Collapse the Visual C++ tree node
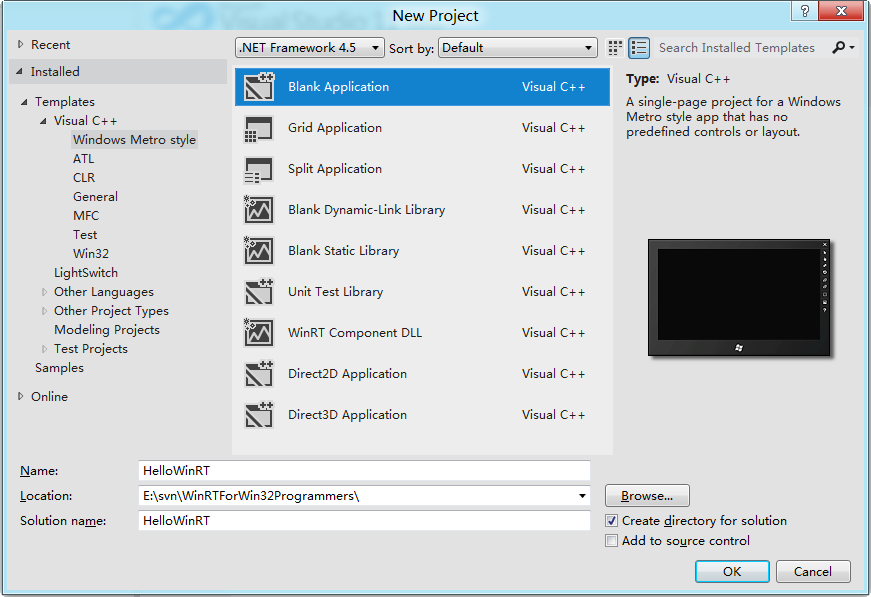871x597 pixels. tap(43, 121)
